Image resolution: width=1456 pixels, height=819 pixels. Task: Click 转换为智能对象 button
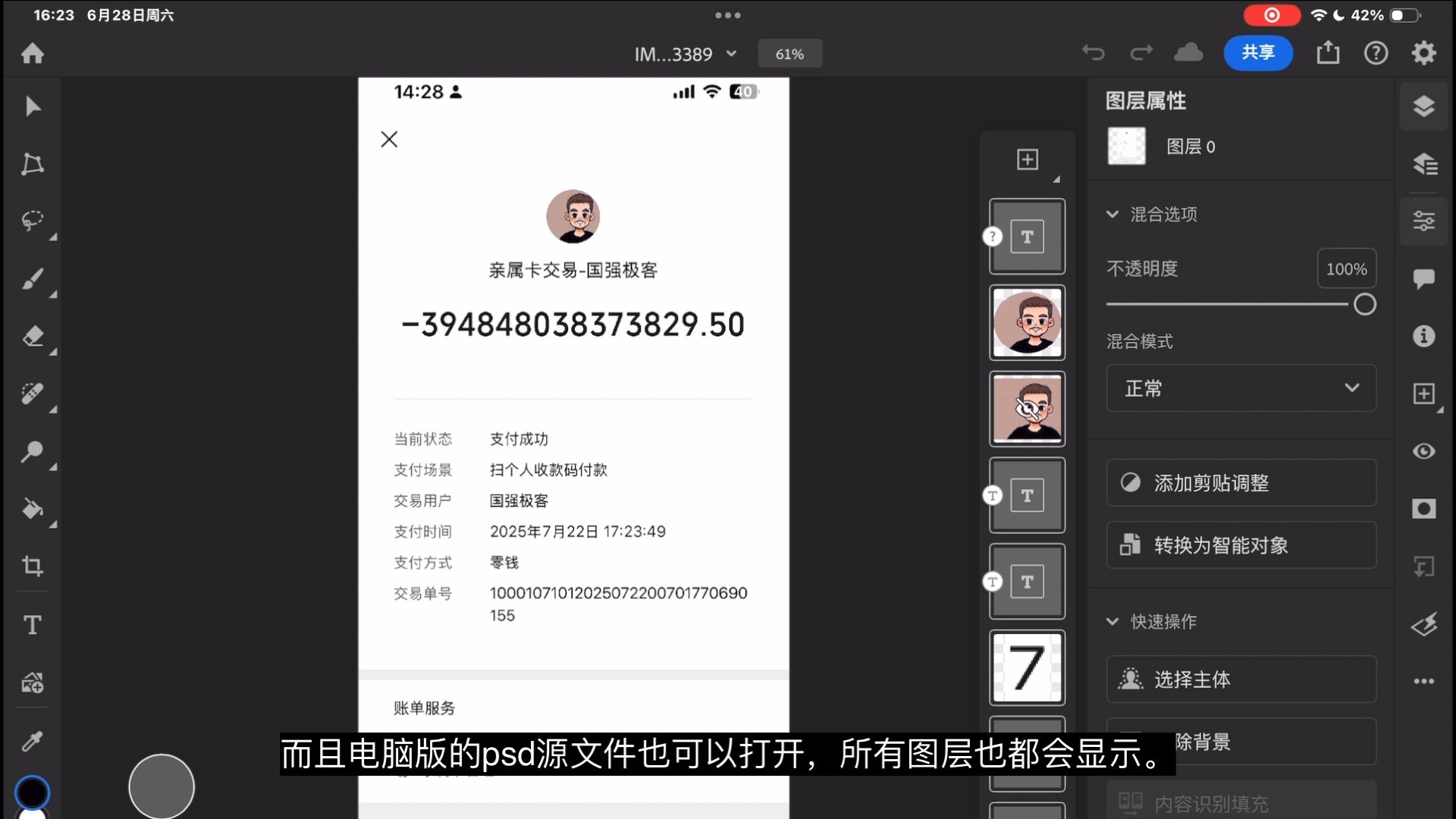(1241, 545)
